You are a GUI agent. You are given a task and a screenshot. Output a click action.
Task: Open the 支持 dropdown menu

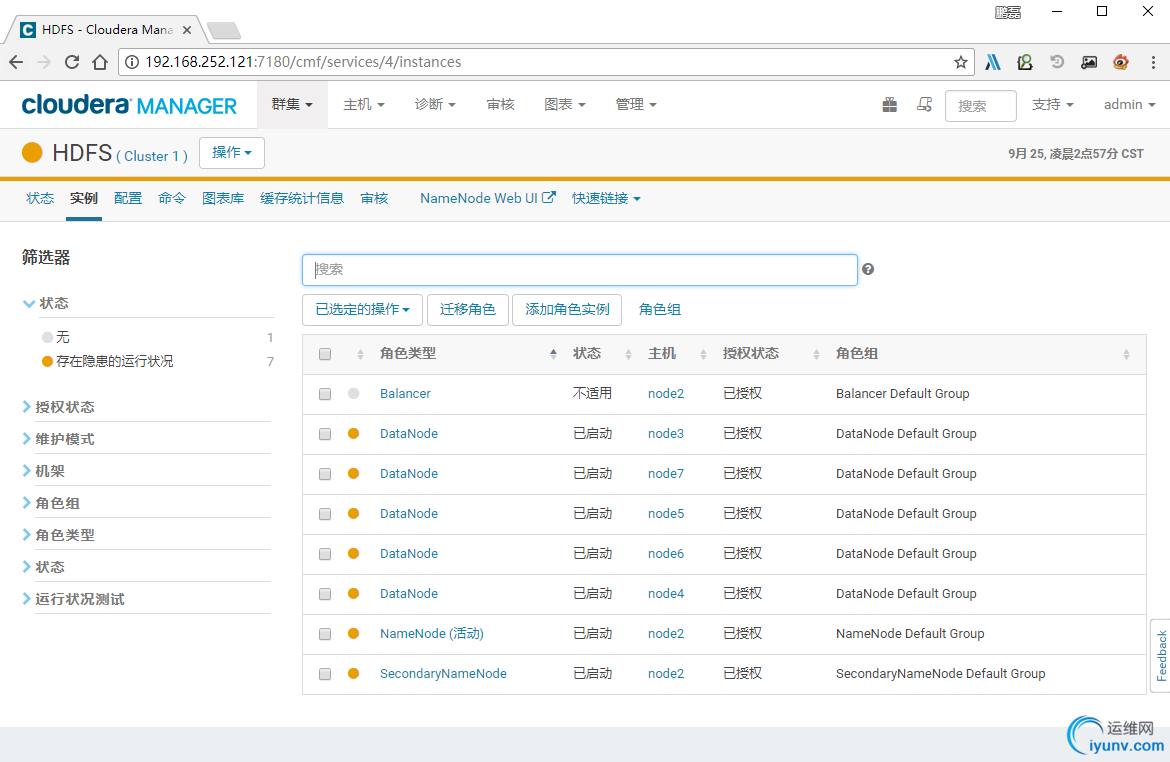point(1052,104)
